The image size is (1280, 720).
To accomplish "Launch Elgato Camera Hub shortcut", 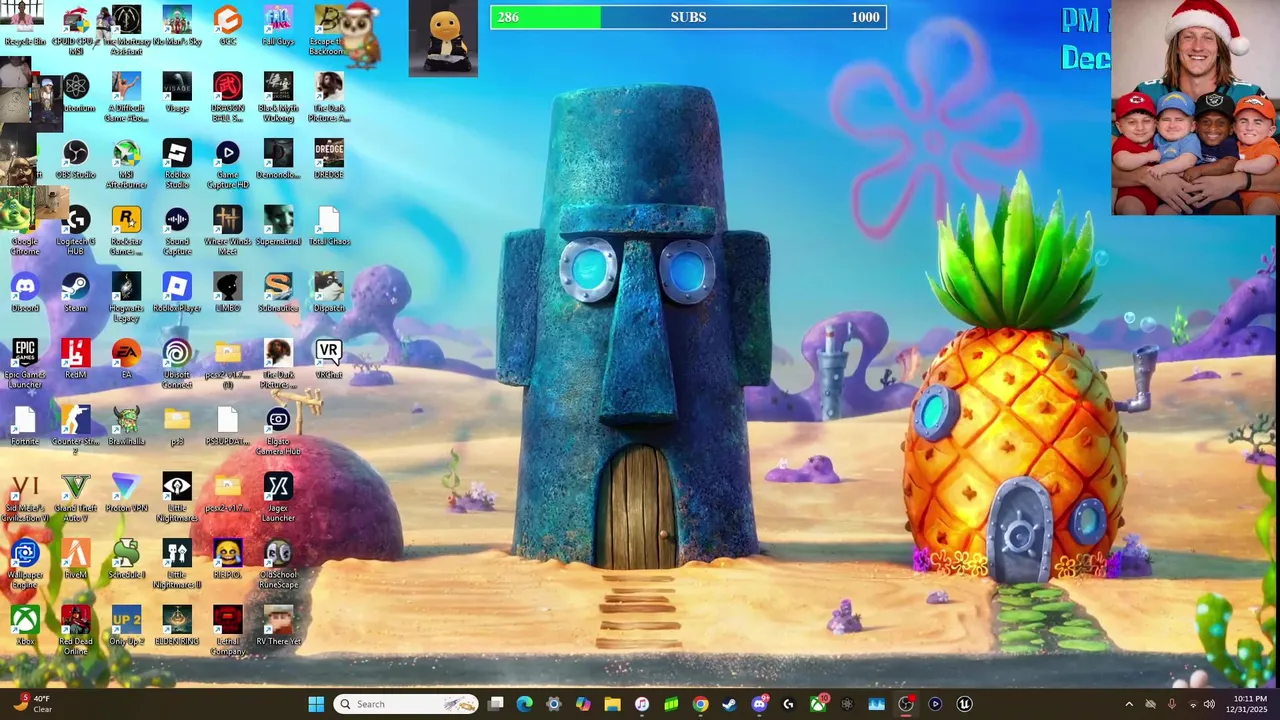I will pos(278,432).
